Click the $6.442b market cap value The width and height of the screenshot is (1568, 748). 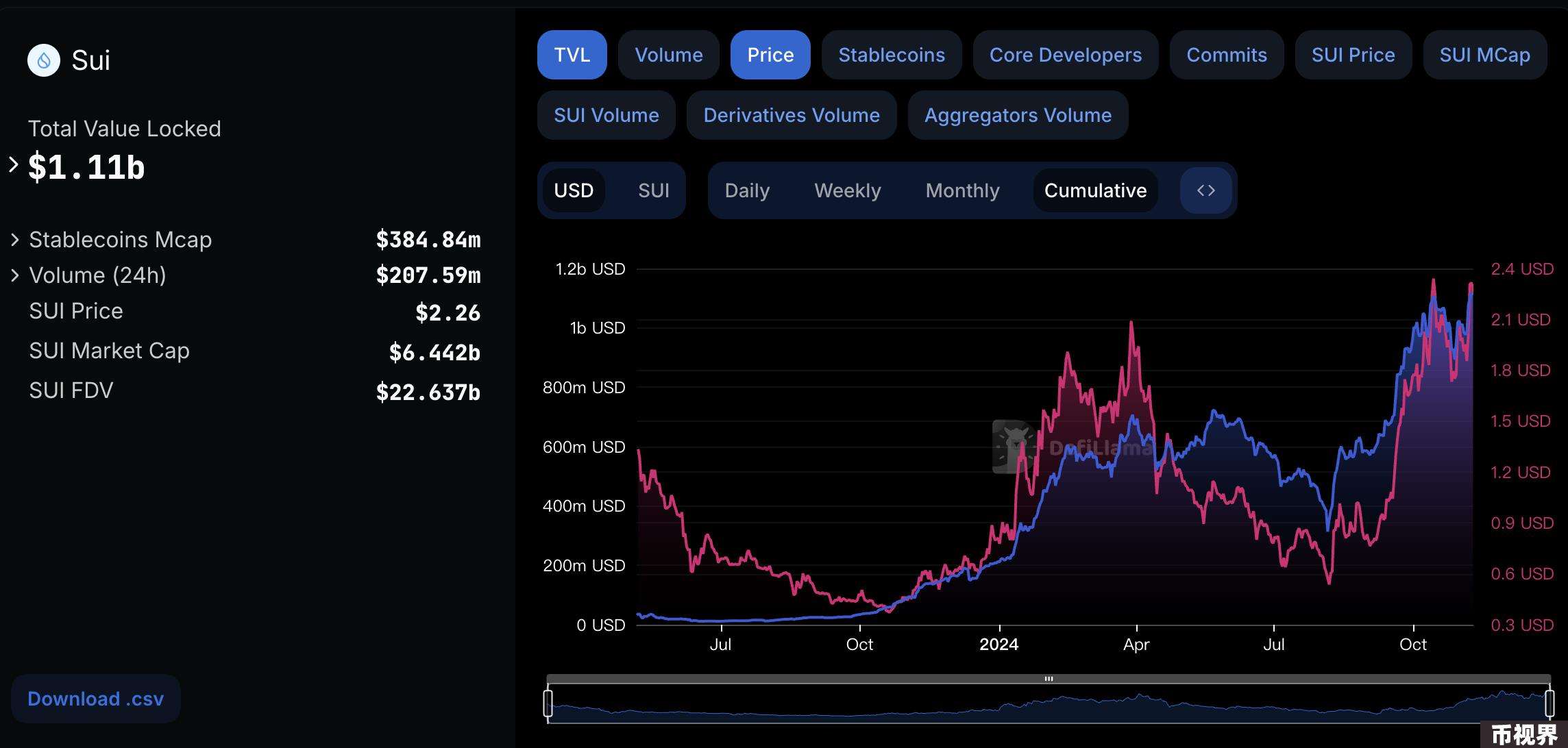click(x=434, y=353)
